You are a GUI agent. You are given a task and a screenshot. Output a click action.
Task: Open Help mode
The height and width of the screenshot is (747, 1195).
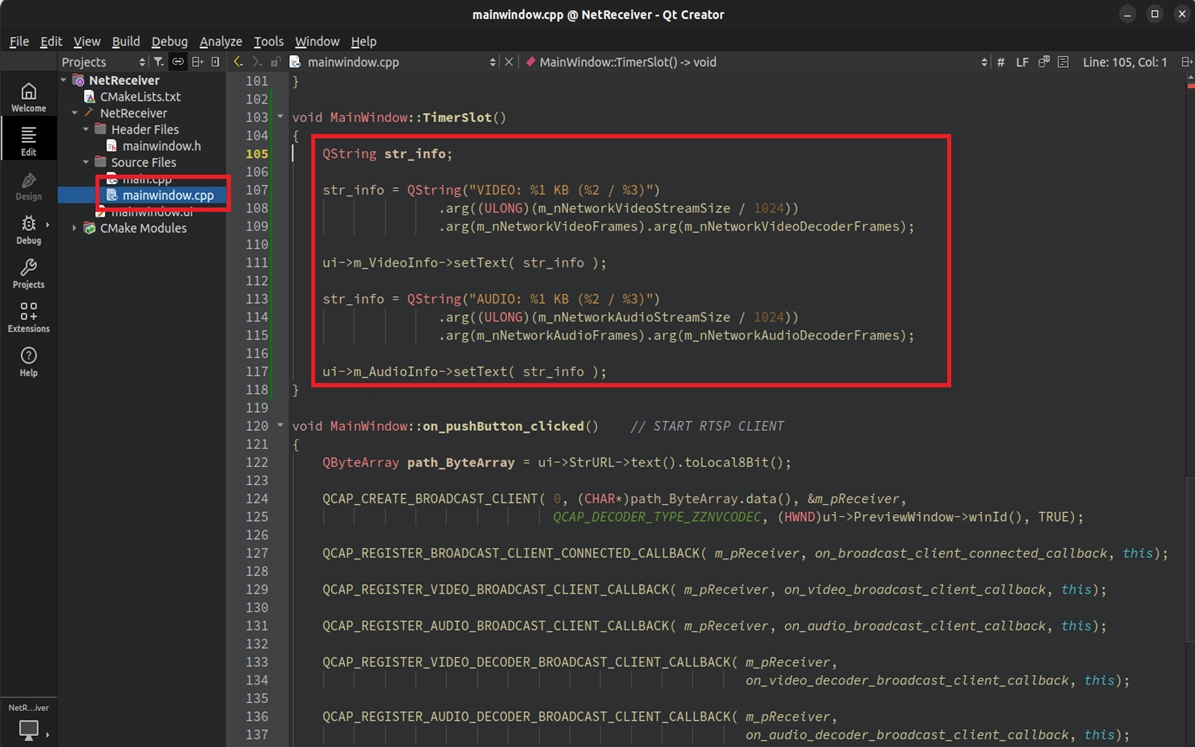coord(28,361)
